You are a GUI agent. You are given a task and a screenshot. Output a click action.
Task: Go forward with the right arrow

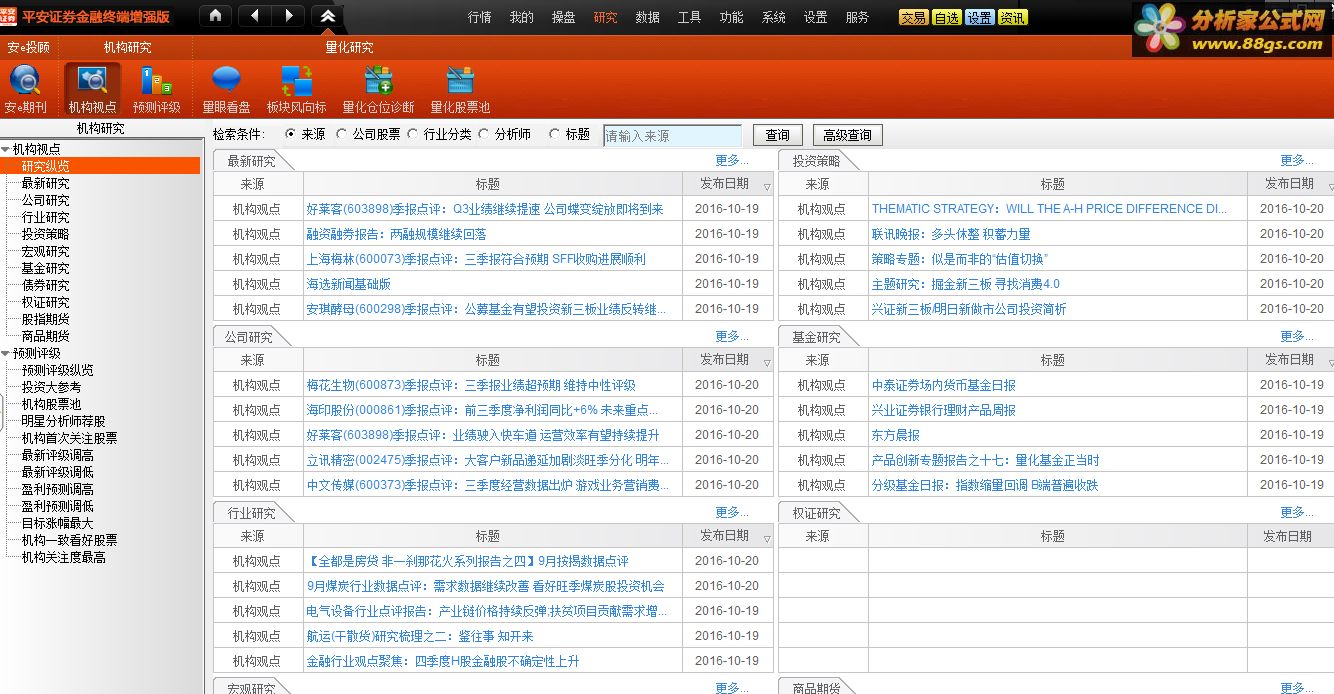point(289,16)
